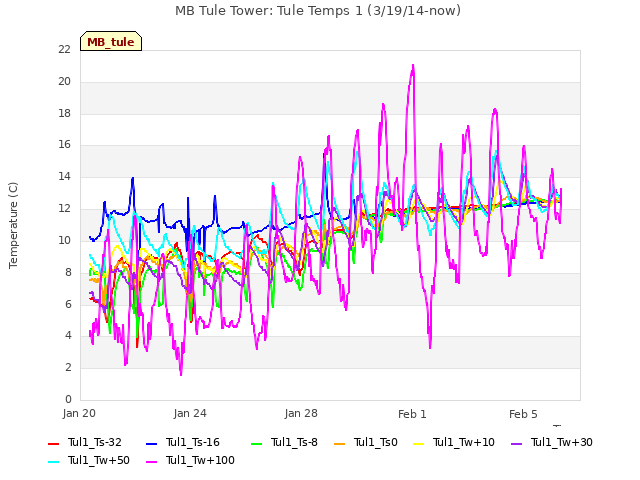
Task: Select the Tul1_Tw+50 legend label
Action: coord(99,460)
